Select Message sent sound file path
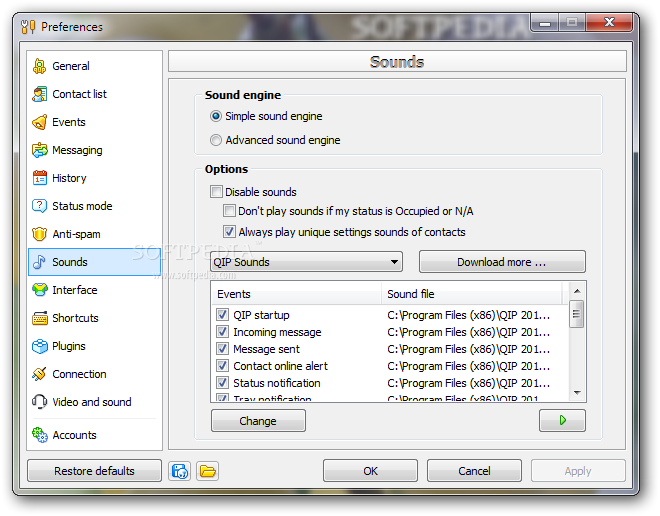This screenshot has height=516, width=660. [x=468, y=349]
